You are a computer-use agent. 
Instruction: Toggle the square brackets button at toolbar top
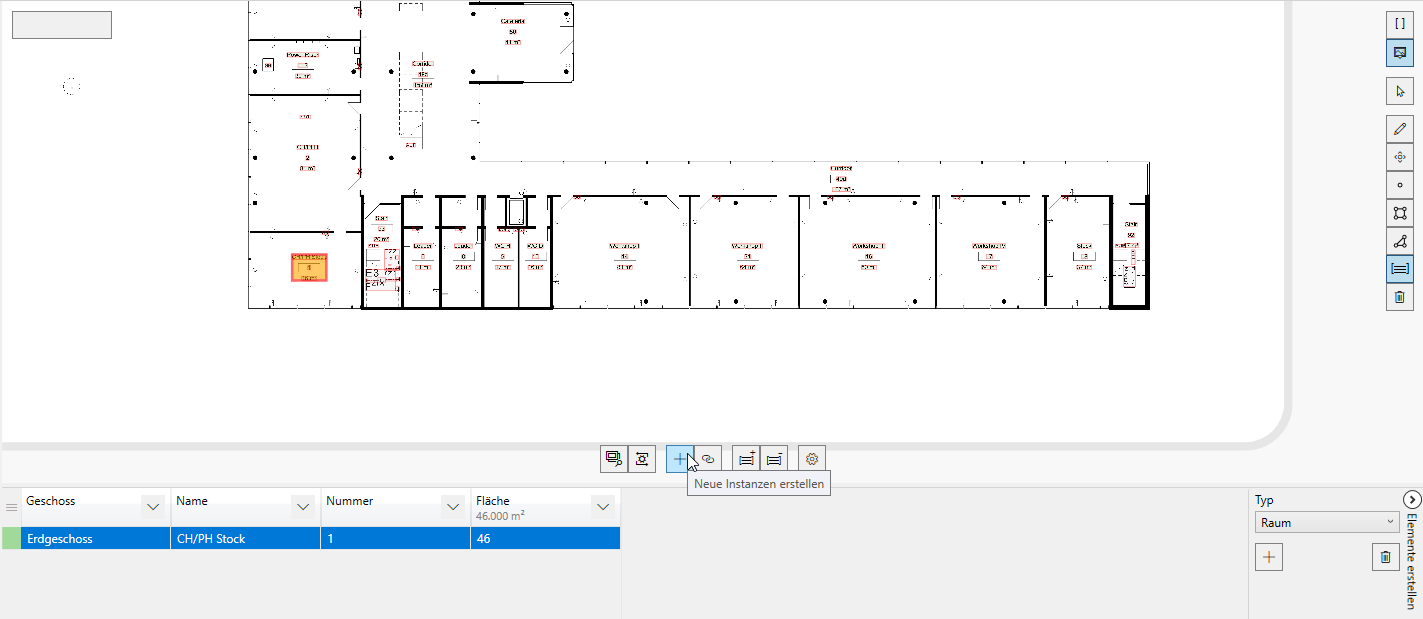1399,24
